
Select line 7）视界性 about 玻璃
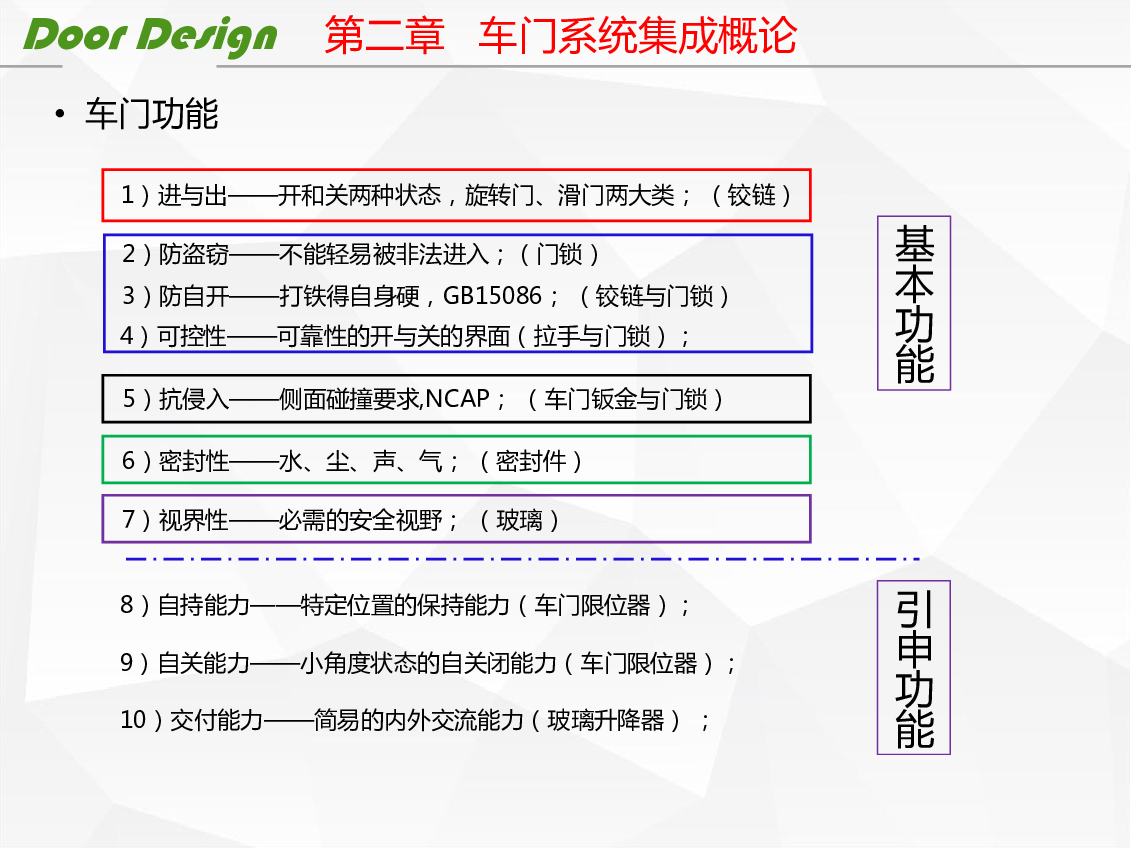(x=340, y=519)
